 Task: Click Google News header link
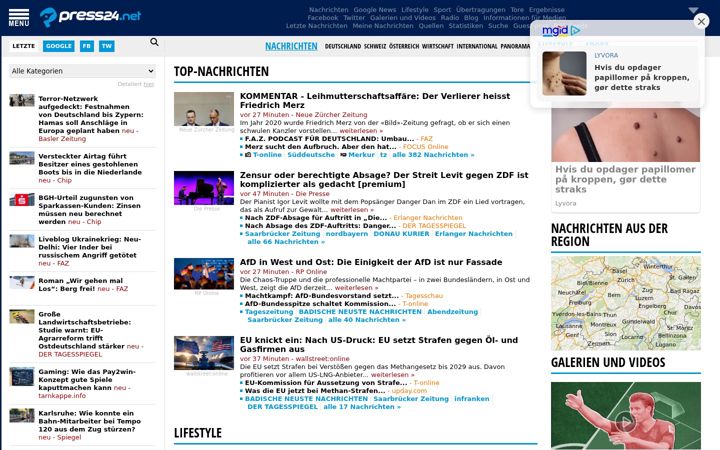(375, 10)
